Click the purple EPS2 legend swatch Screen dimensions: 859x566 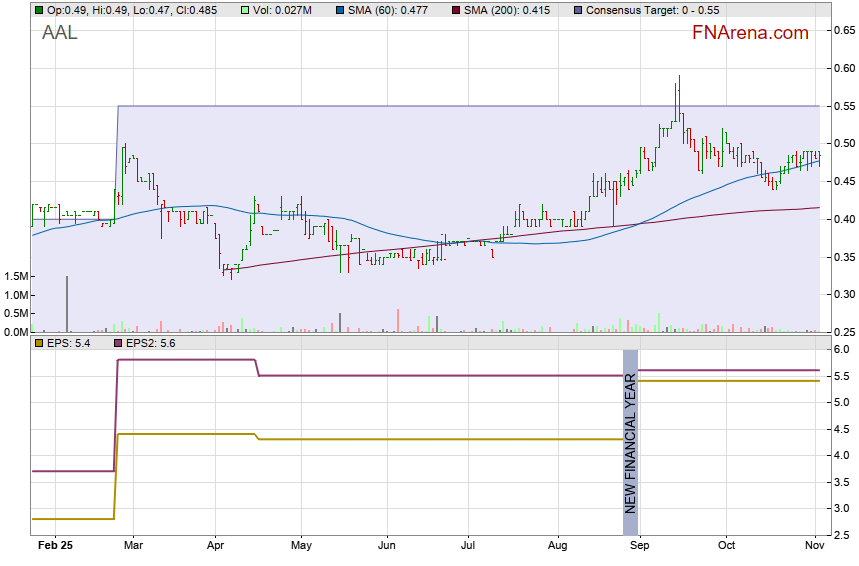tap(116, 343)
